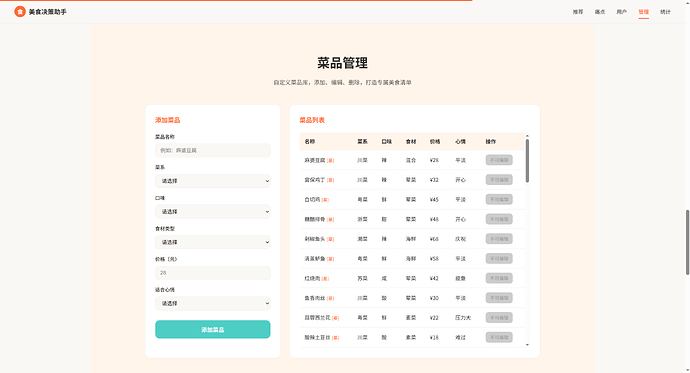Image resolution: width=690 pixels, height=373 pixels.
Task: Click 不可编辑 button in 糖醋排骨 row
Action: pyautogui.click(x=499, y=219)
